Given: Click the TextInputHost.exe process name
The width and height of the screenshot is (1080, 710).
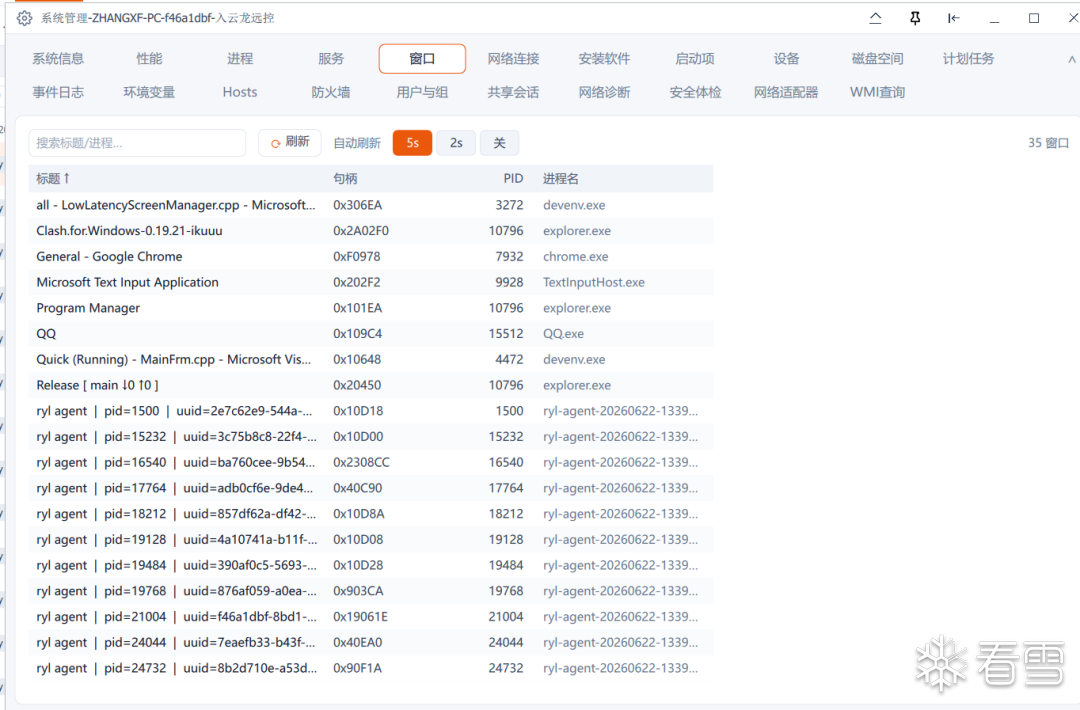Looking at the screenshot, I should [594, 282].
